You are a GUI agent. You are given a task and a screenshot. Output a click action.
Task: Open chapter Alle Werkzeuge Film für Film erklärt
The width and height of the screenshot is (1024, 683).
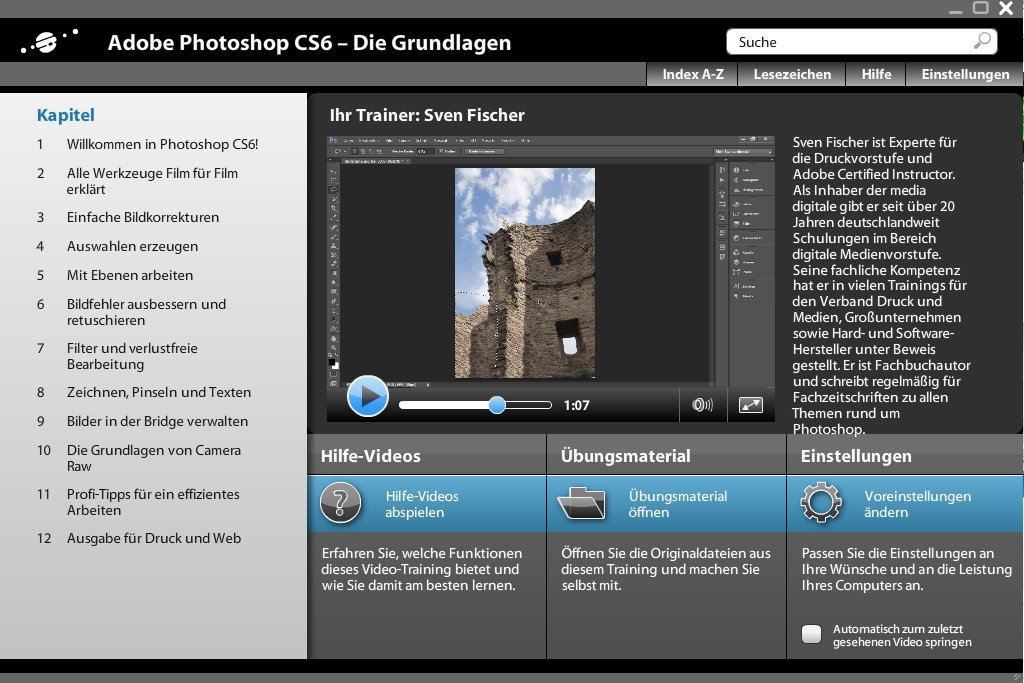[152, 181]
